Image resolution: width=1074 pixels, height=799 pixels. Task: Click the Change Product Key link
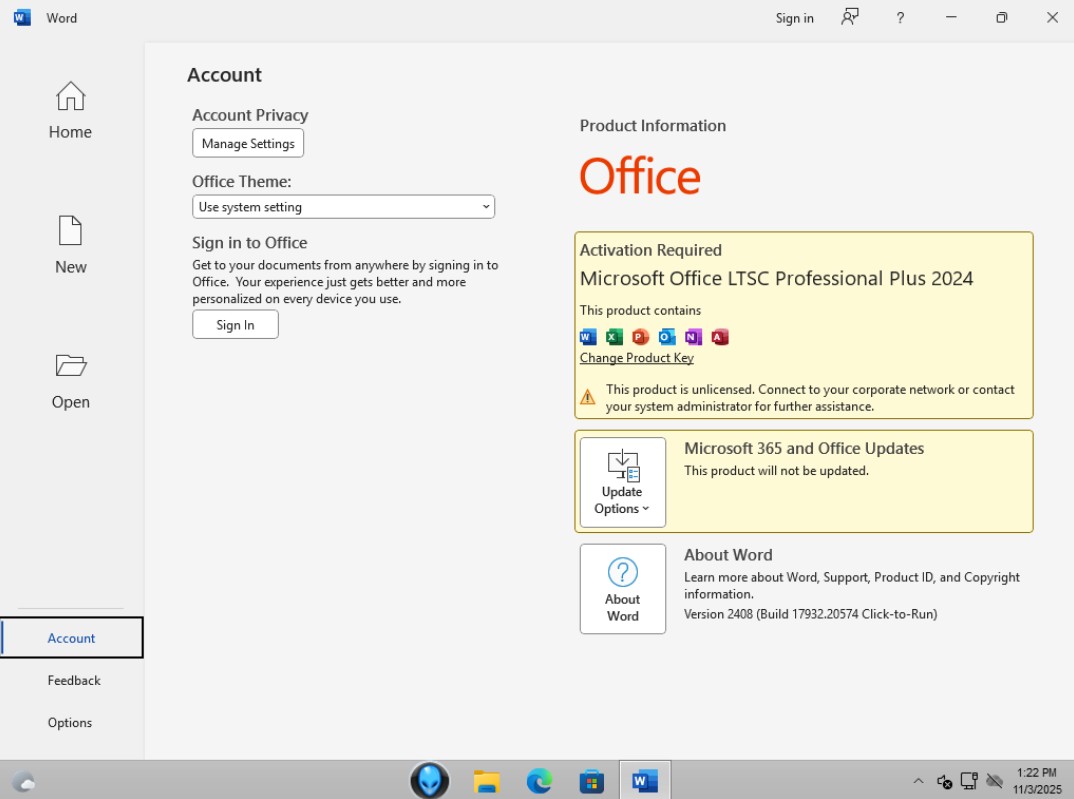[x=636, y=358]
